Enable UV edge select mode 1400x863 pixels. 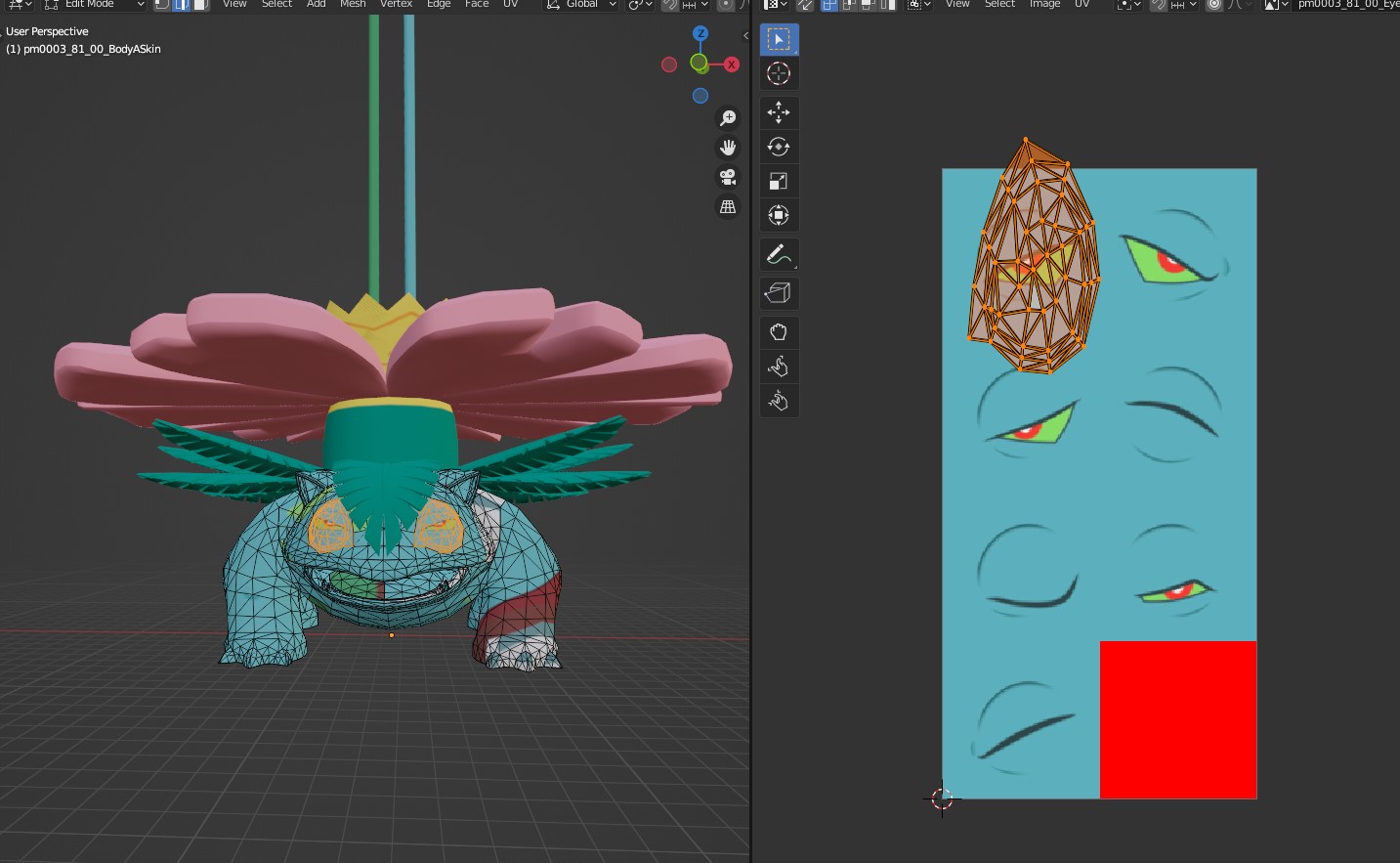(x=848, y=4)
